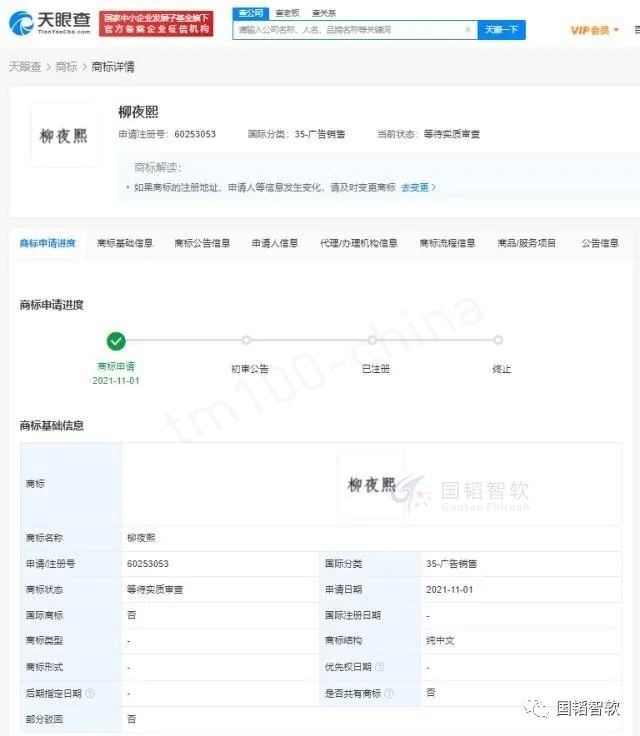Click the 等待实质审查 status cell in table
This screenshot has width=640, height=736.
[155, 590]
